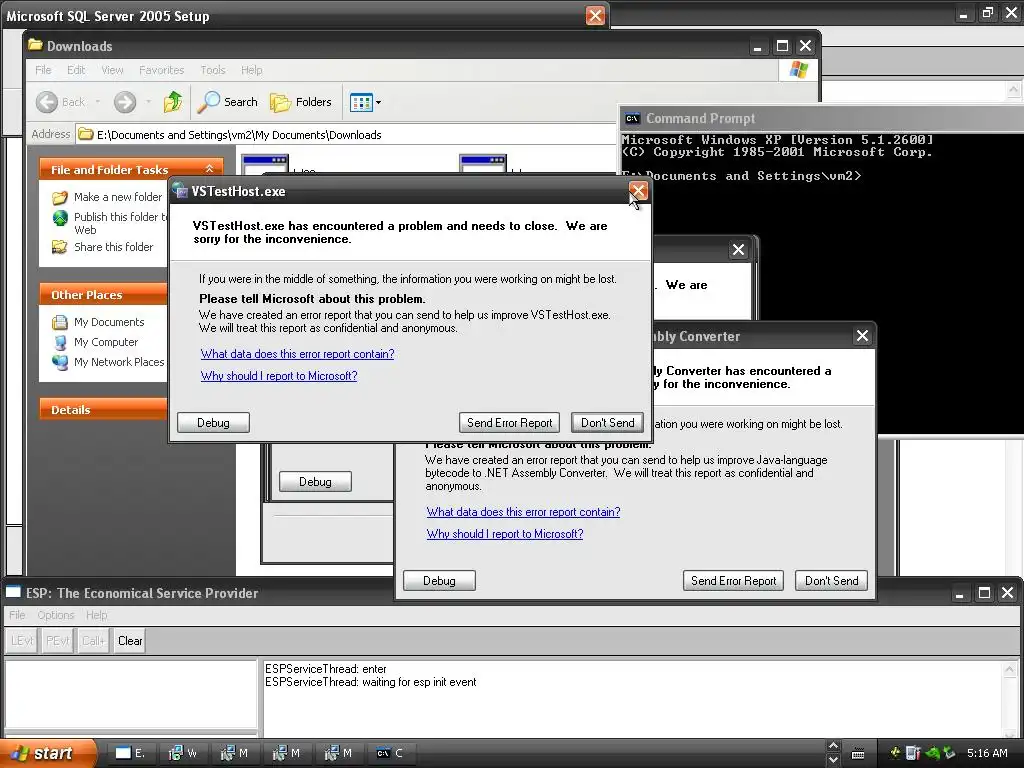Click Publish this folder to the Web
Viewport: 1024px width, 768px height.
(x=110, y=223)
